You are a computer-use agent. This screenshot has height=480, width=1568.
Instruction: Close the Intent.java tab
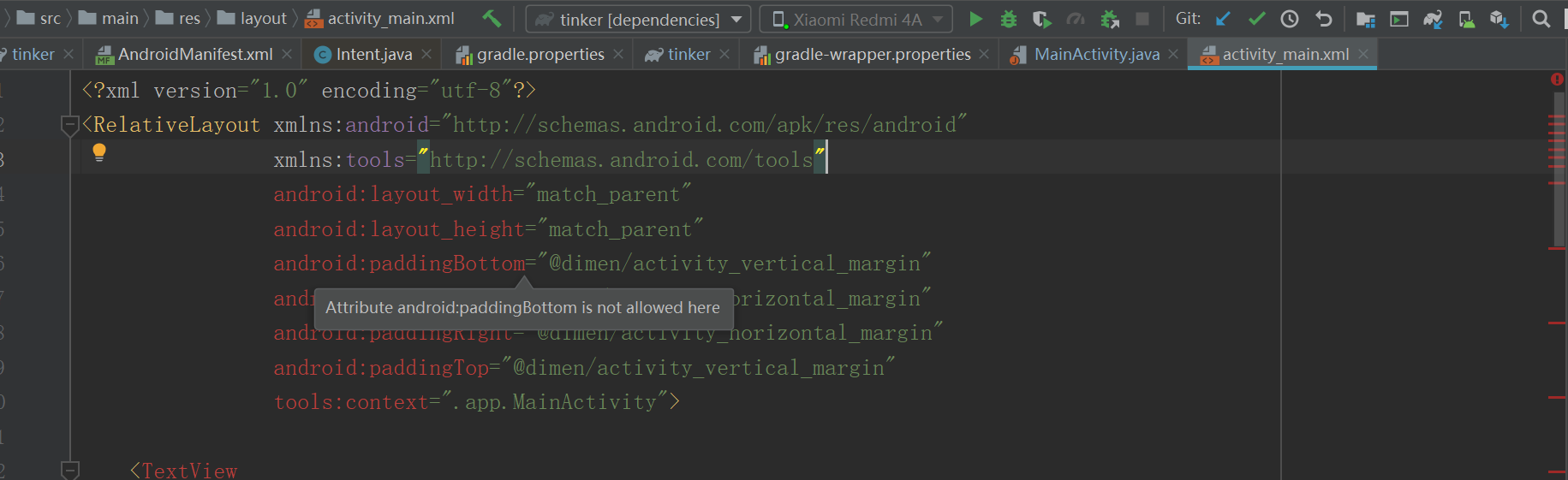coord(426,54)
